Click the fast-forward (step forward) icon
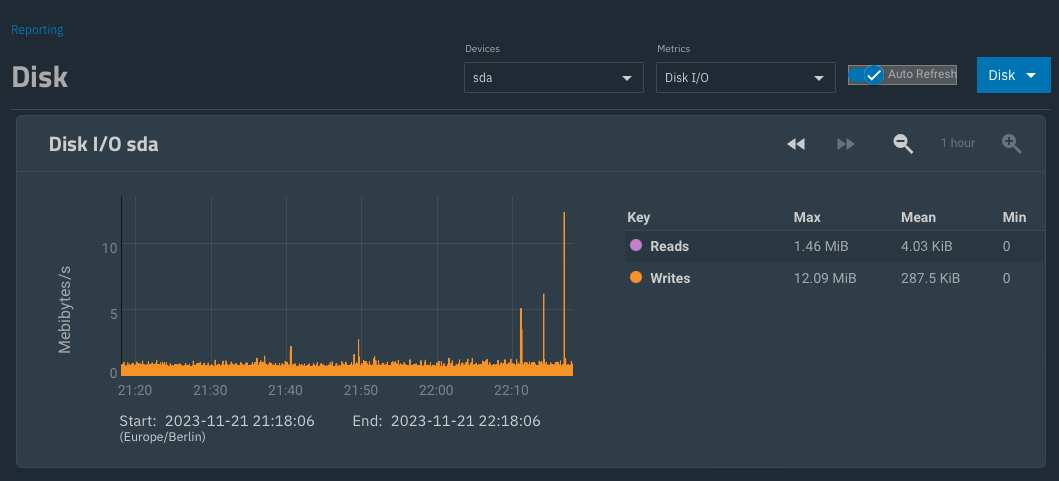 [x=846, y=144]
